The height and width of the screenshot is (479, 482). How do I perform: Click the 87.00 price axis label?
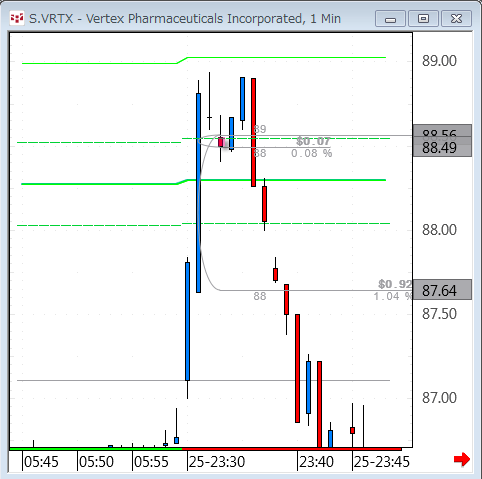[x=439, y=398]
